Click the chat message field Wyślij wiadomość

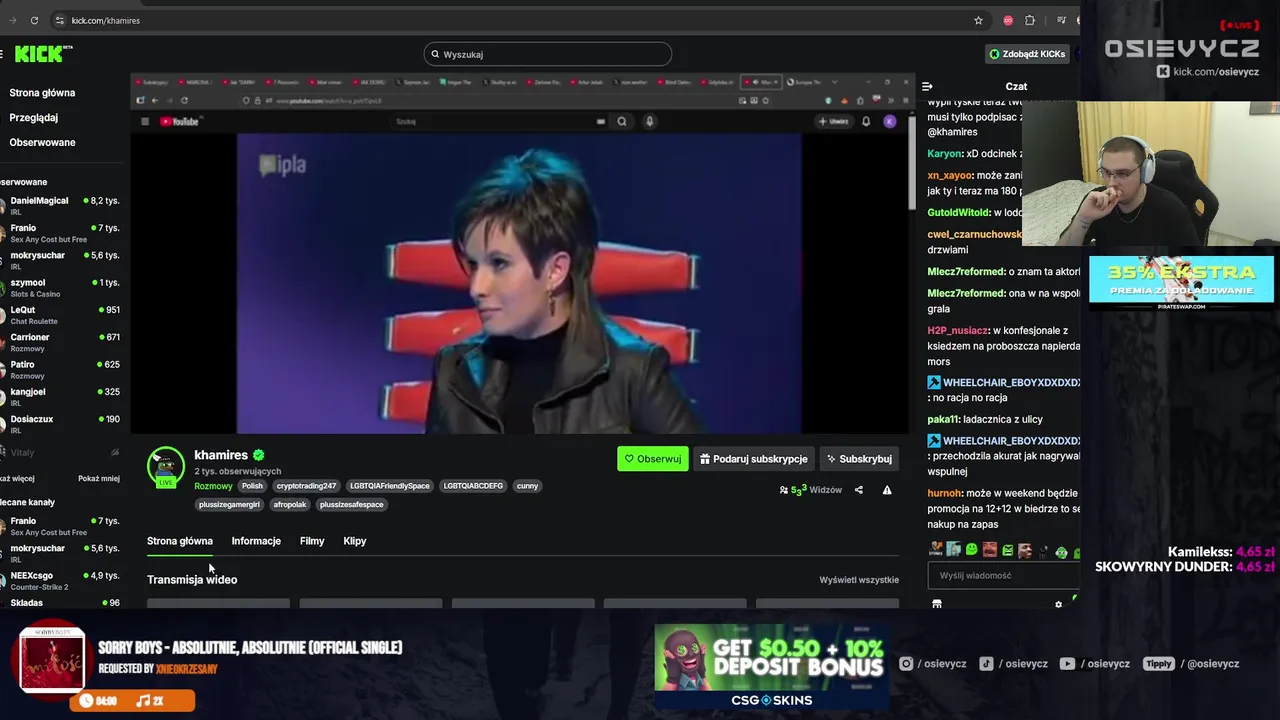1004,575
